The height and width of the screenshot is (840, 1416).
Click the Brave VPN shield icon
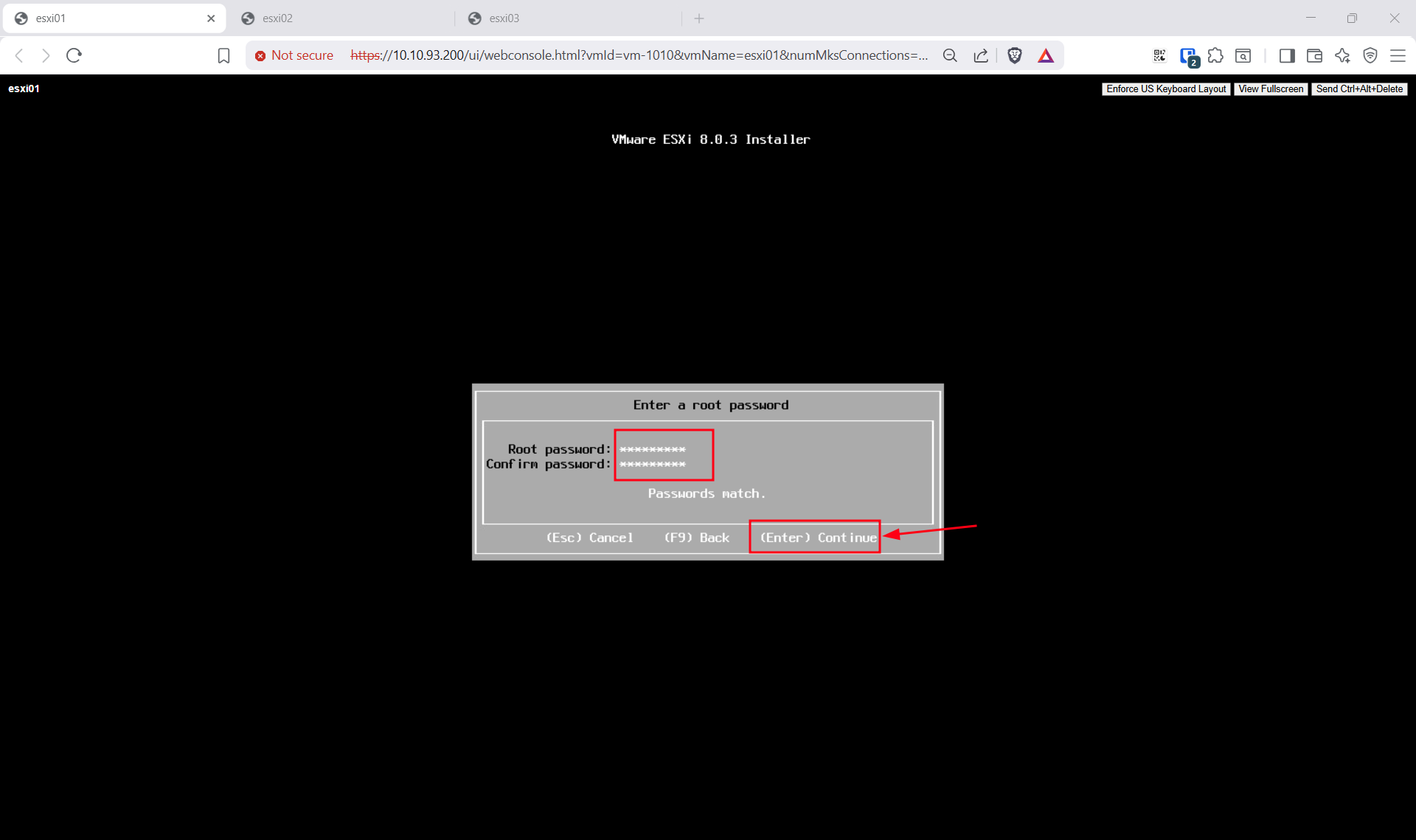point(1370,55)
